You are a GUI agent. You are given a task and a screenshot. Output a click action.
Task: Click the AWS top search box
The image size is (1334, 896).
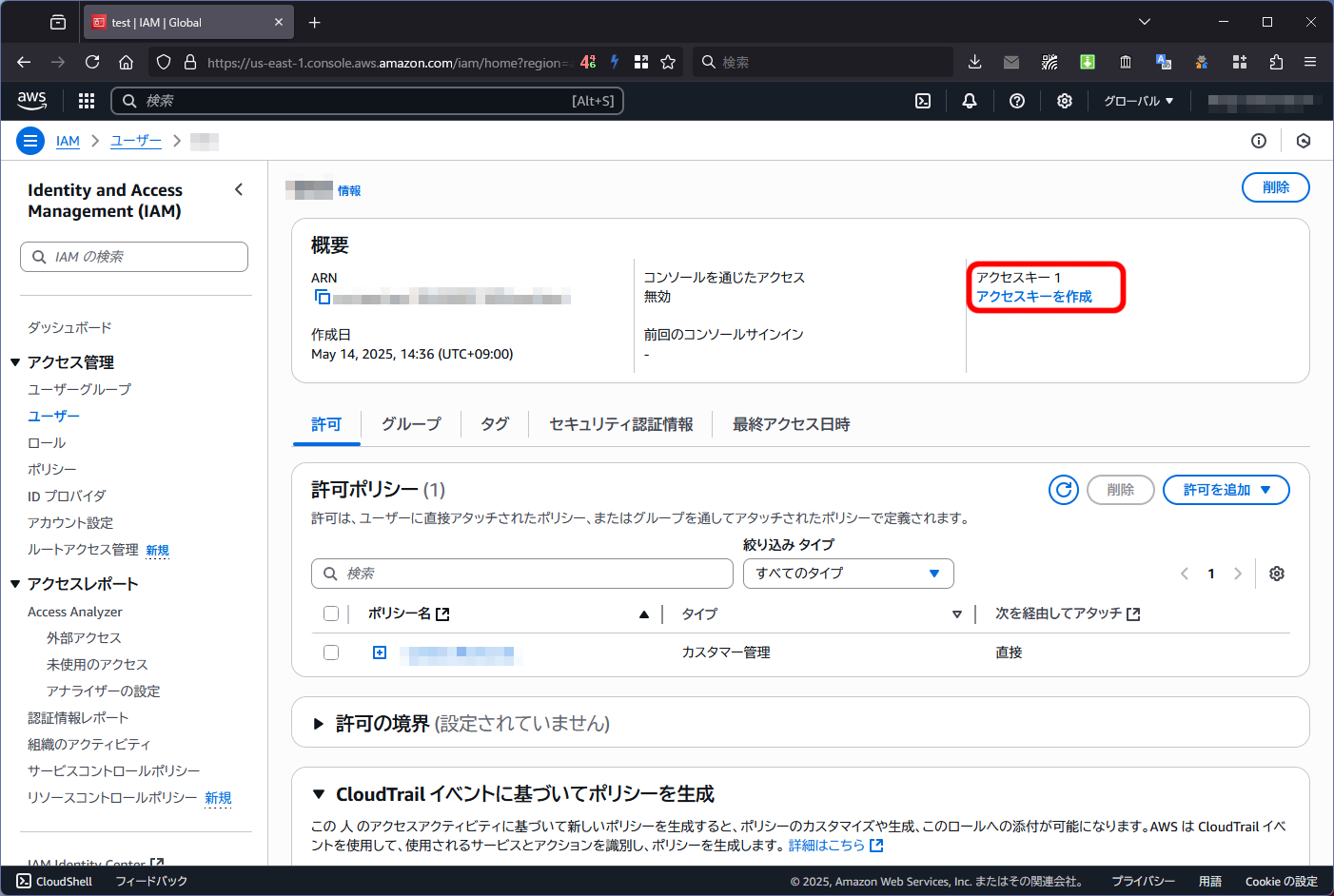click(x=367, y=101)
